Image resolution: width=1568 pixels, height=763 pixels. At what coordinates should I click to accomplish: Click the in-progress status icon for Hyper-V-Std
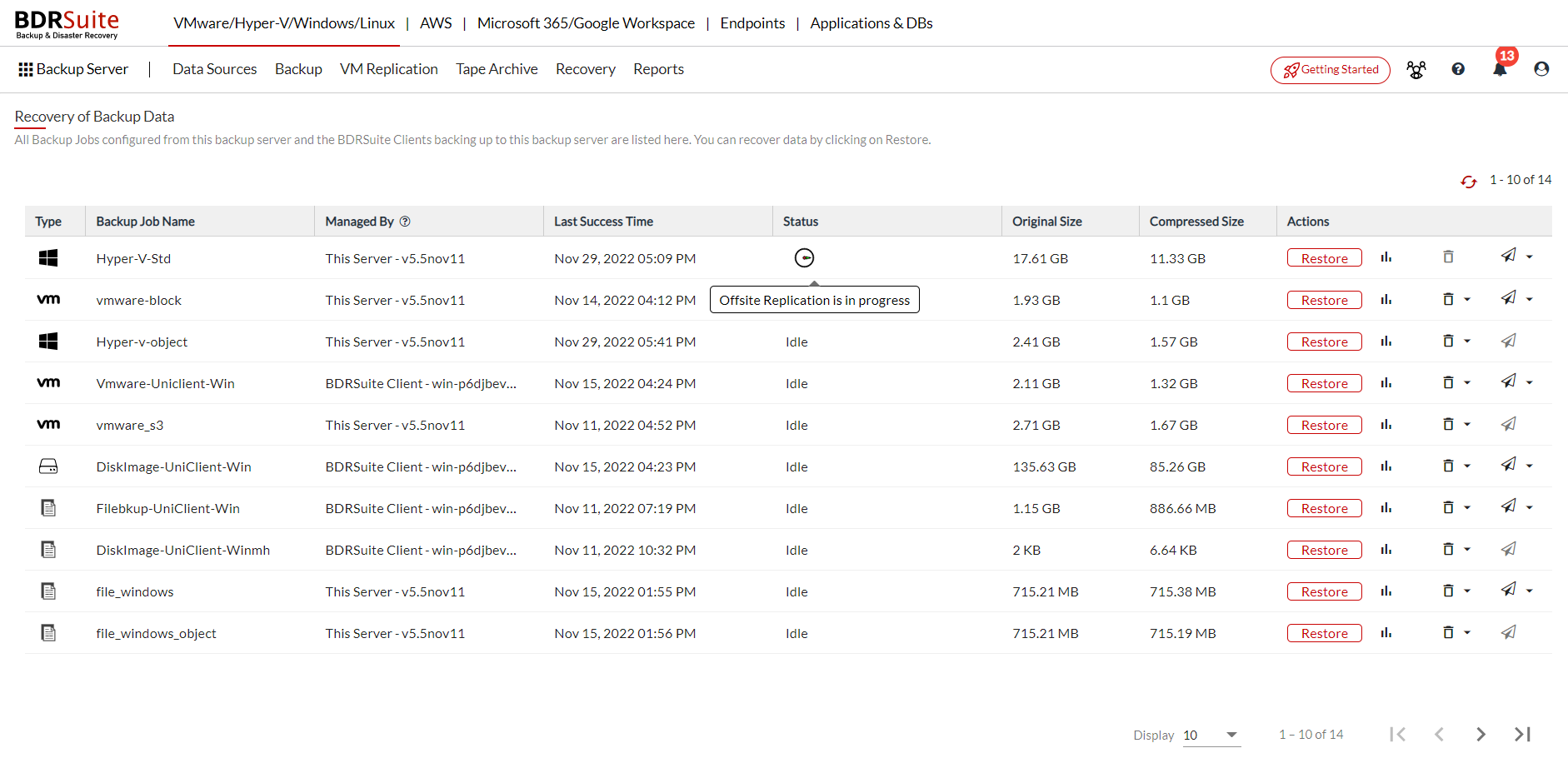[804, 258]
